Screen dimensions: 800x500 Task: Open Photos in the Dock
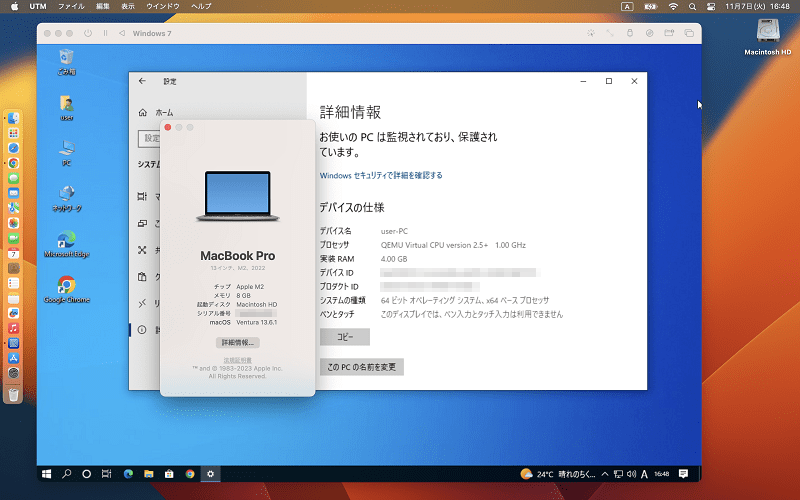[x=13, y=223]
